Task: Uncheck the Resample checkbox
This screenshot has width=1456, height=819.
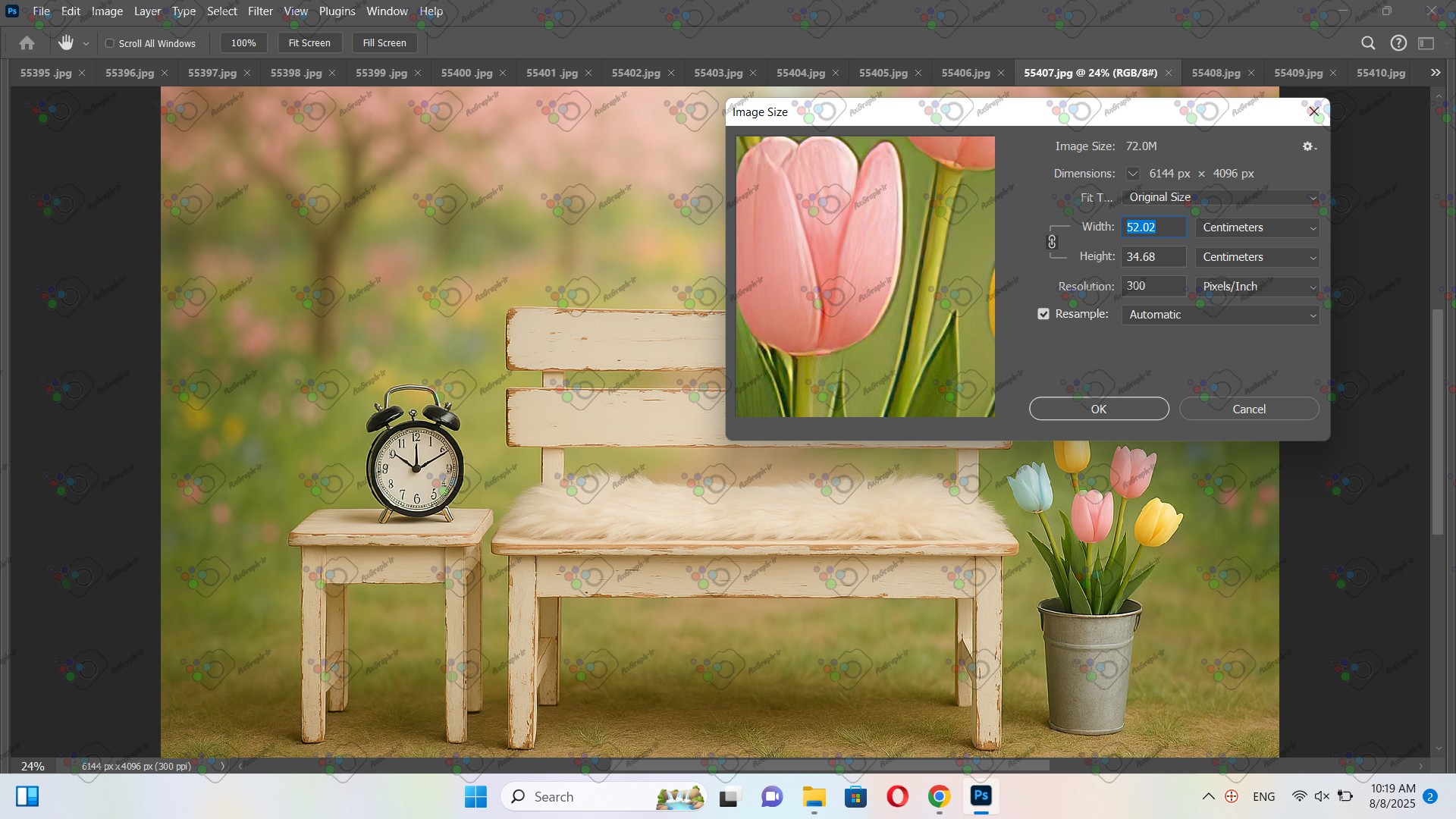Action: coord(1043,314)
